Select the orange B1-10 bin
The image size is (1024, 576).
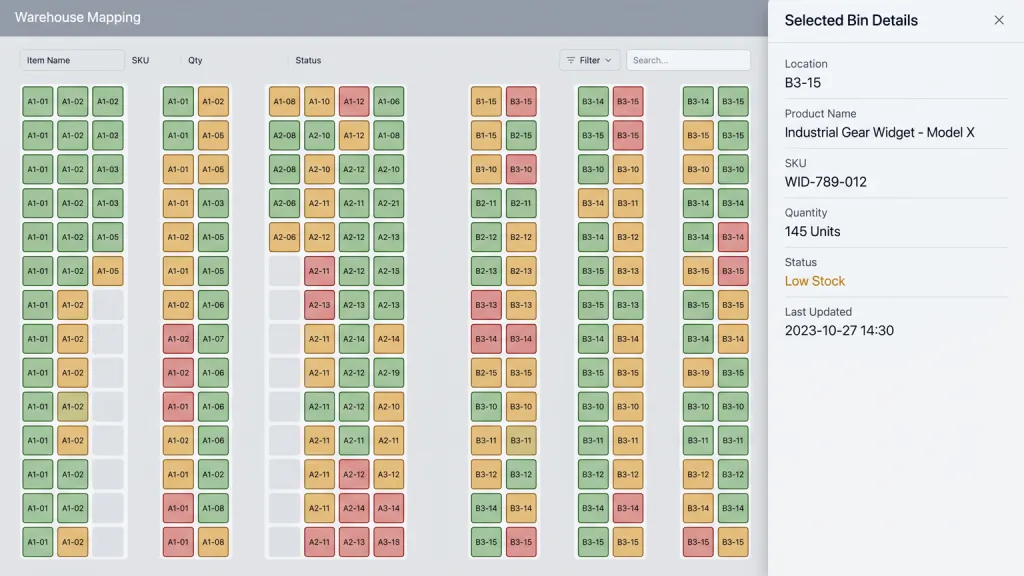click(486, 169)
